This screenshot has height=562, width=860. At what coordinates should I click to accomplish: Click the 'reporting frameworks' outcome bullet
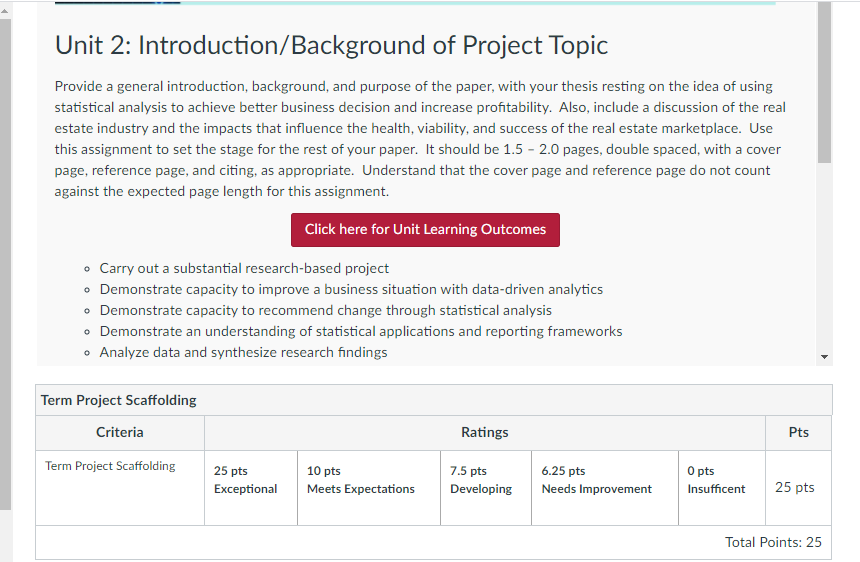361,331
